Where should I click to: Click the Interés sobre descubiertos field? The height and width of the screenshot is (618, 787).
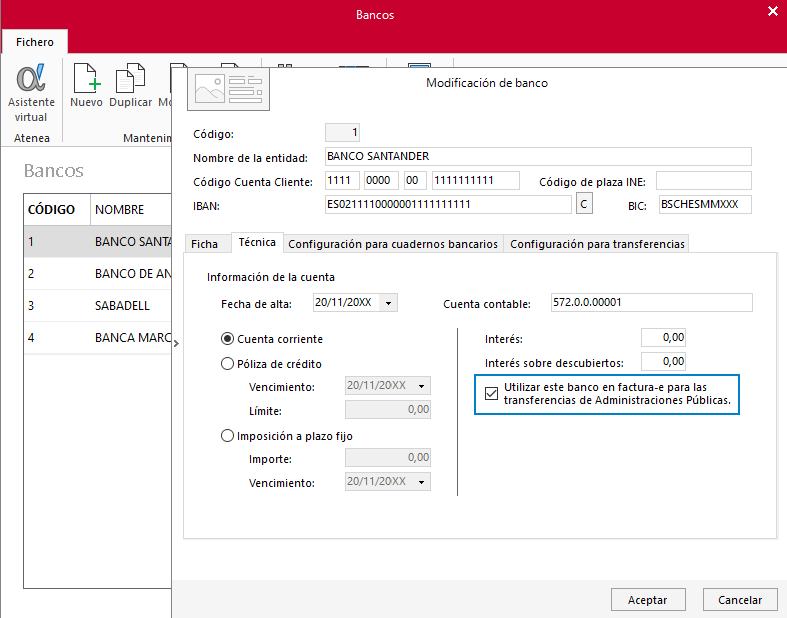(663, 361)
